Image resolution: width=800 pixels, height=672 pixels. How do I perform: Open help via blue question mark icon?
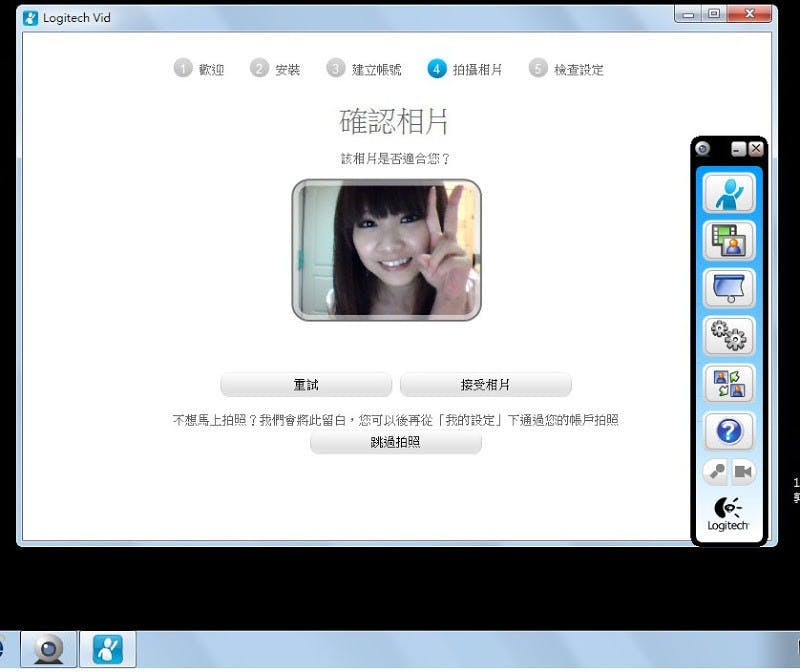[729, 431]
